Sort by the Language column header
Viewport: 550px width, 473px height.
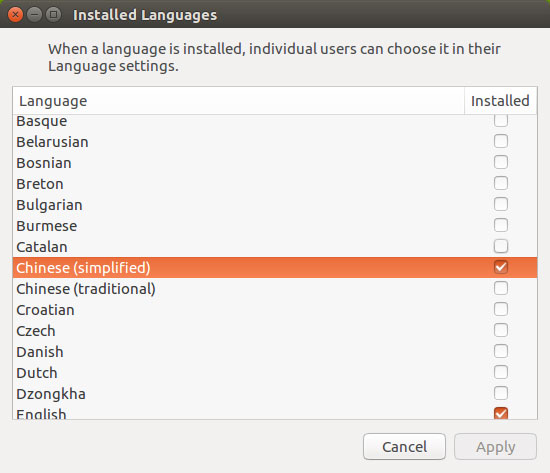[x=239, y=101]
